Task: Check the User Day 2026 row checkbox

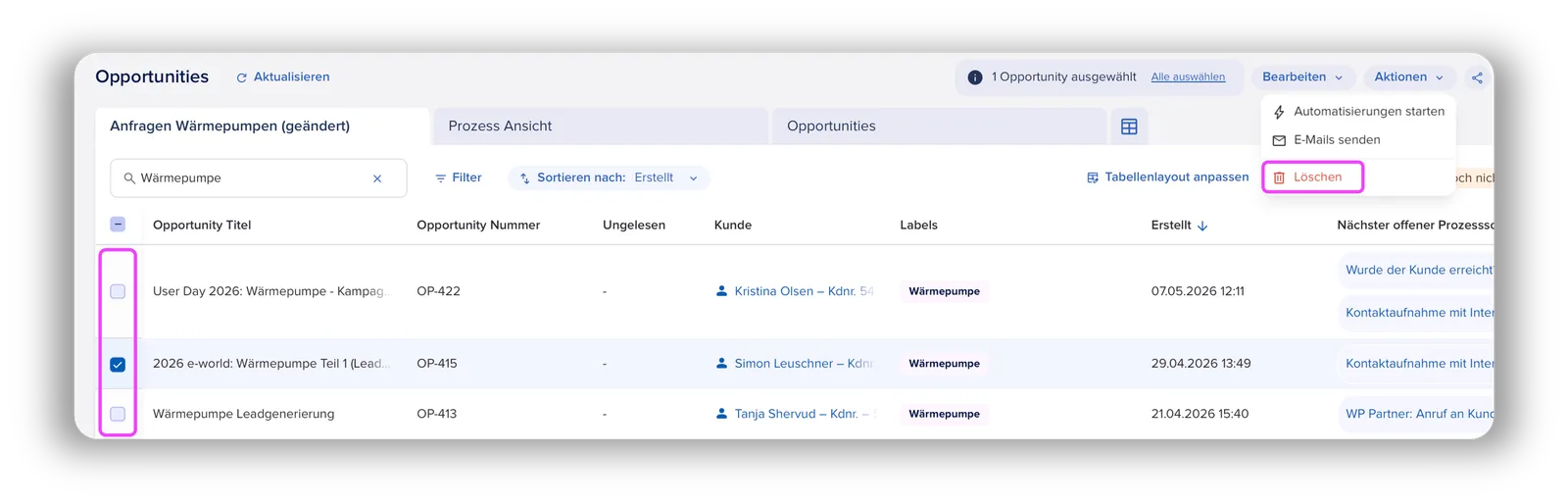Action: pos(118,291)
